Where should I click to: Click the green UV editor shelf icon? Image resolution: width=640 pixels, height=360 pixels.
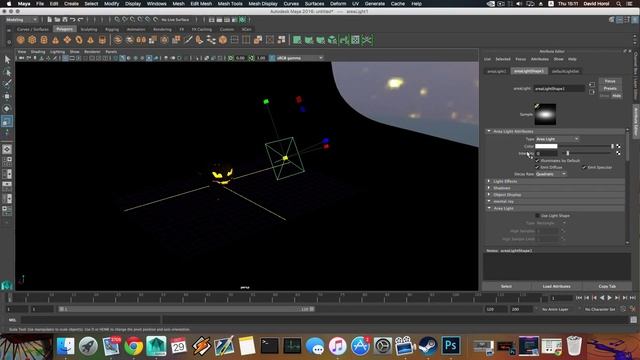click(x=356, y=40)
